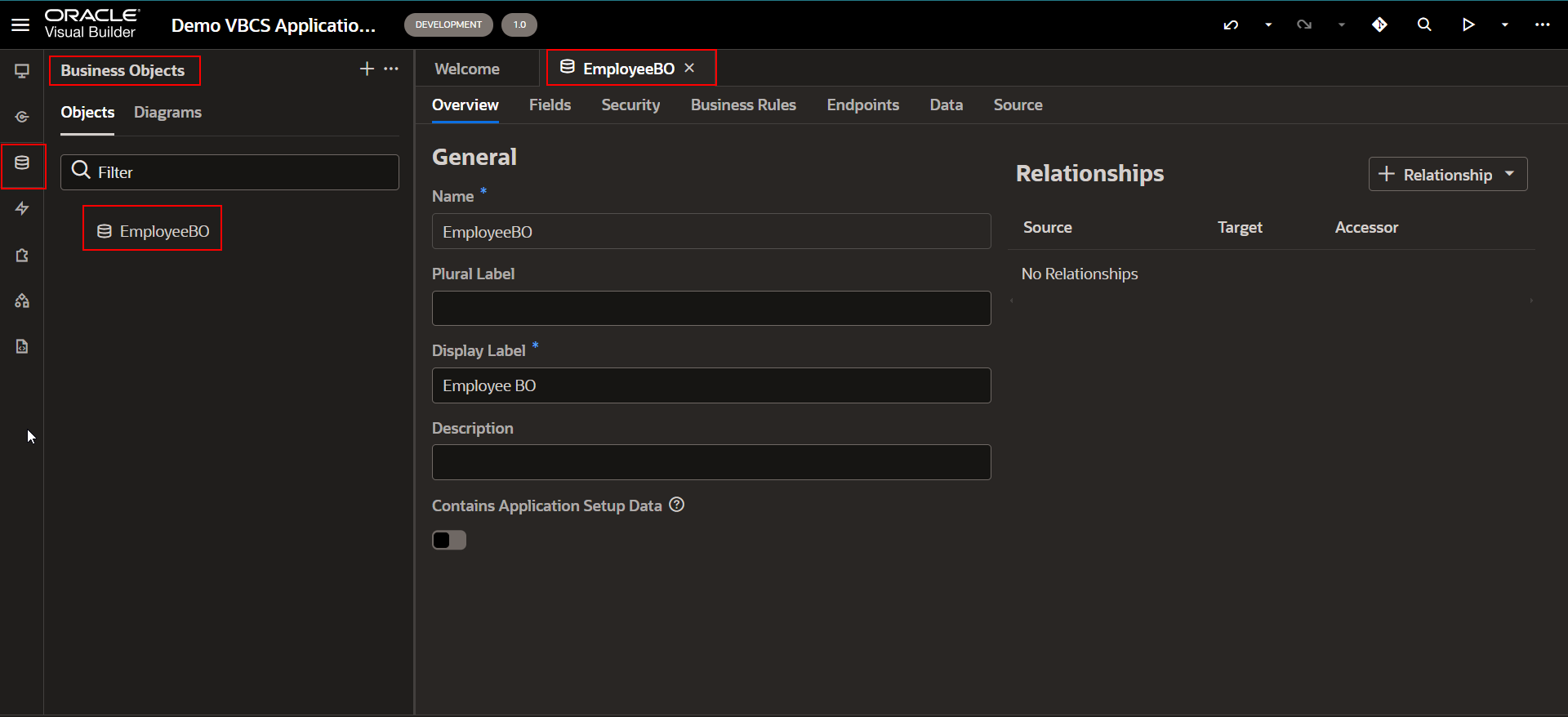
Task: Click the DEVELOPMENT status badge
Action: click(448, 24)
